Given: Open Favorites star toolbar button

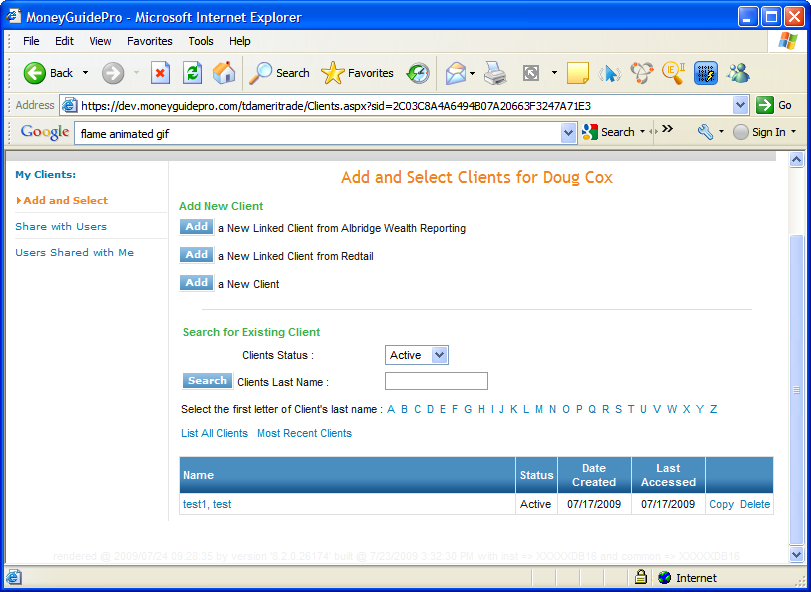Looking at the screenshot, I should [357, 73].
